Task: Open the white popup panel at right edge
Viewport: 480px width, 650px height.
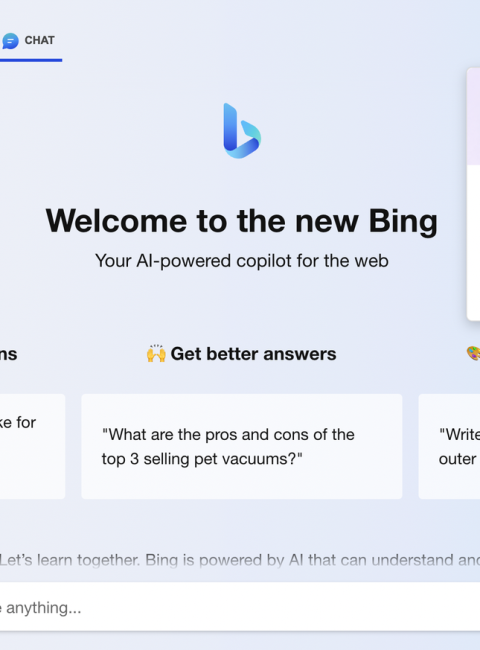Action: 473,194
